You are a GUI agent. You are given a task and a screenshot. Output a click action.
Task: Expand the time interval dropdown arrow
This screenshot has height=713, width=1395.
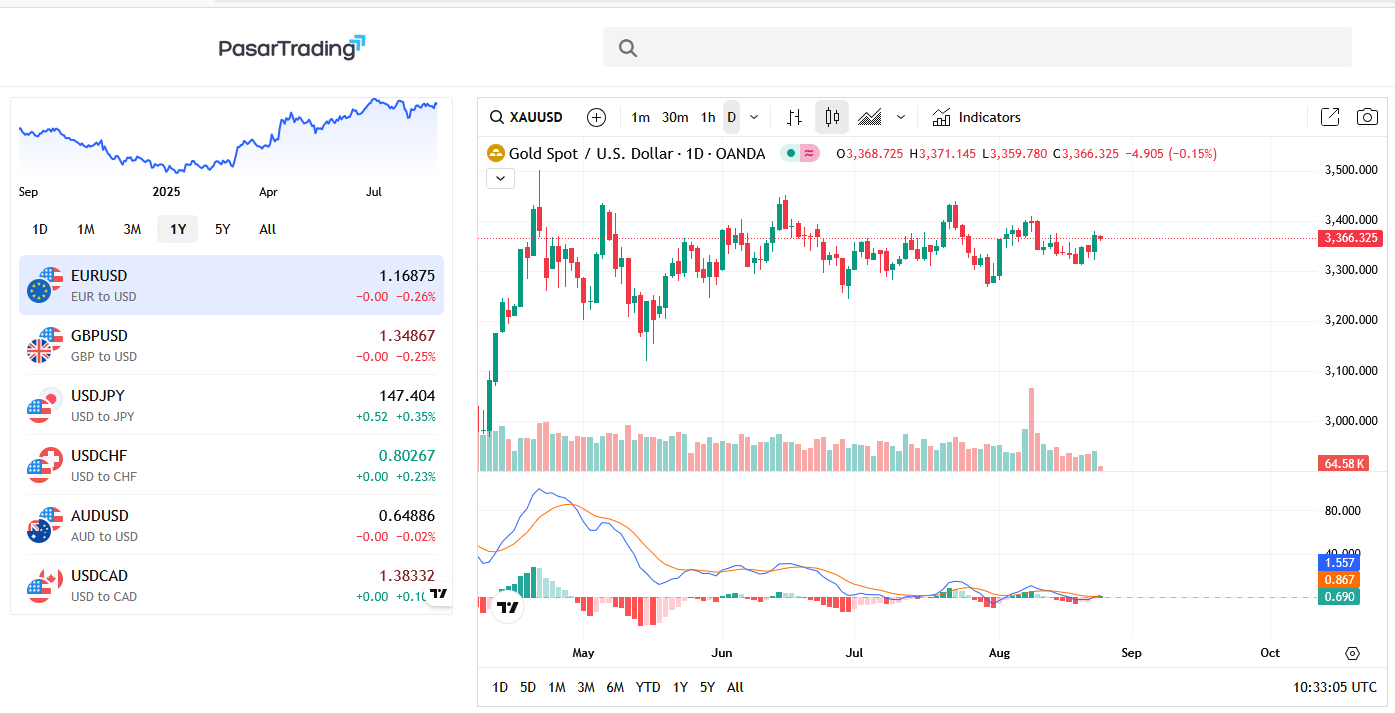(754, 117)
